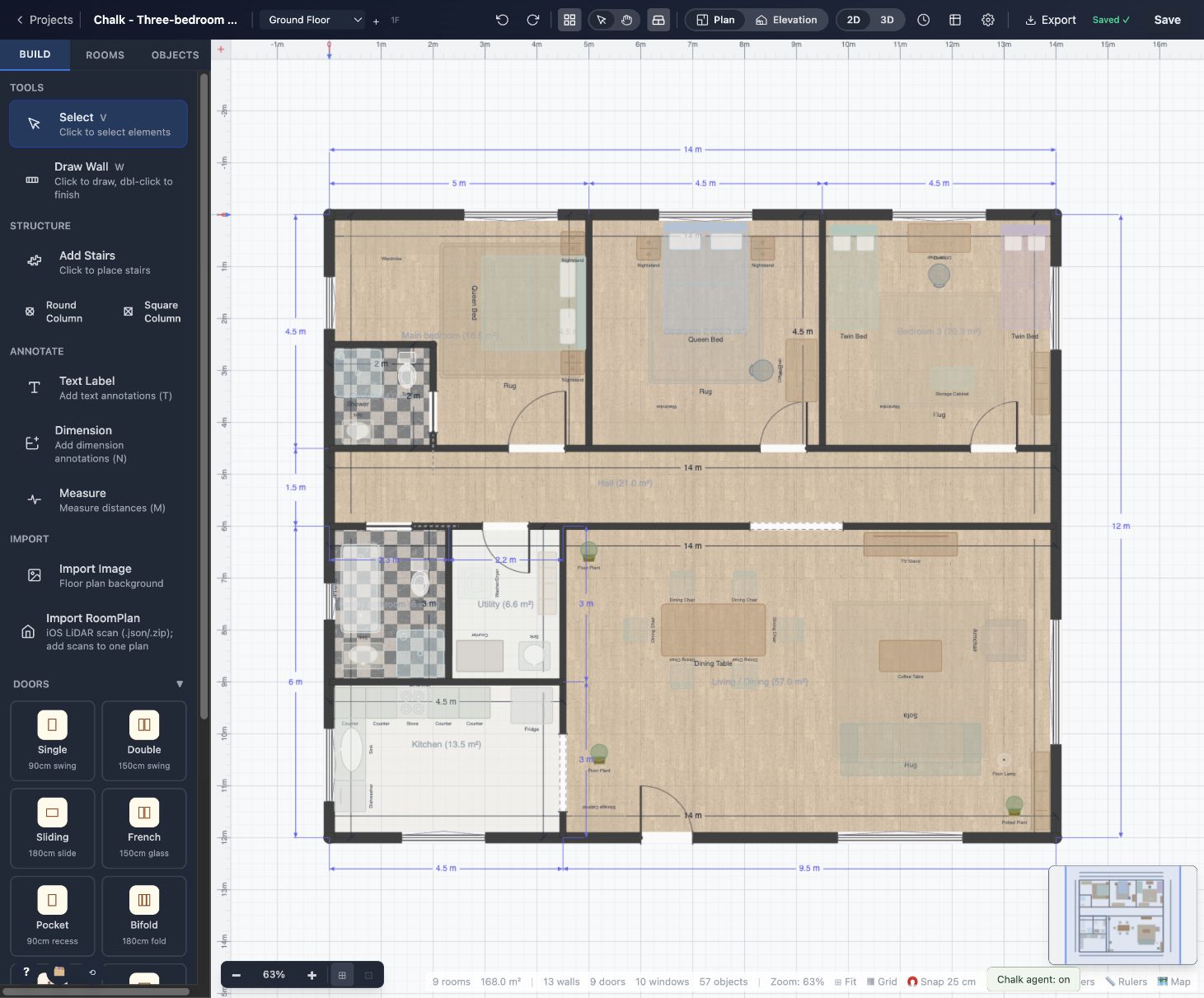Add a new floor with plus icon
Viewport: 1204px width, 998px height.
pyautogui.click(x=376, y=21)
